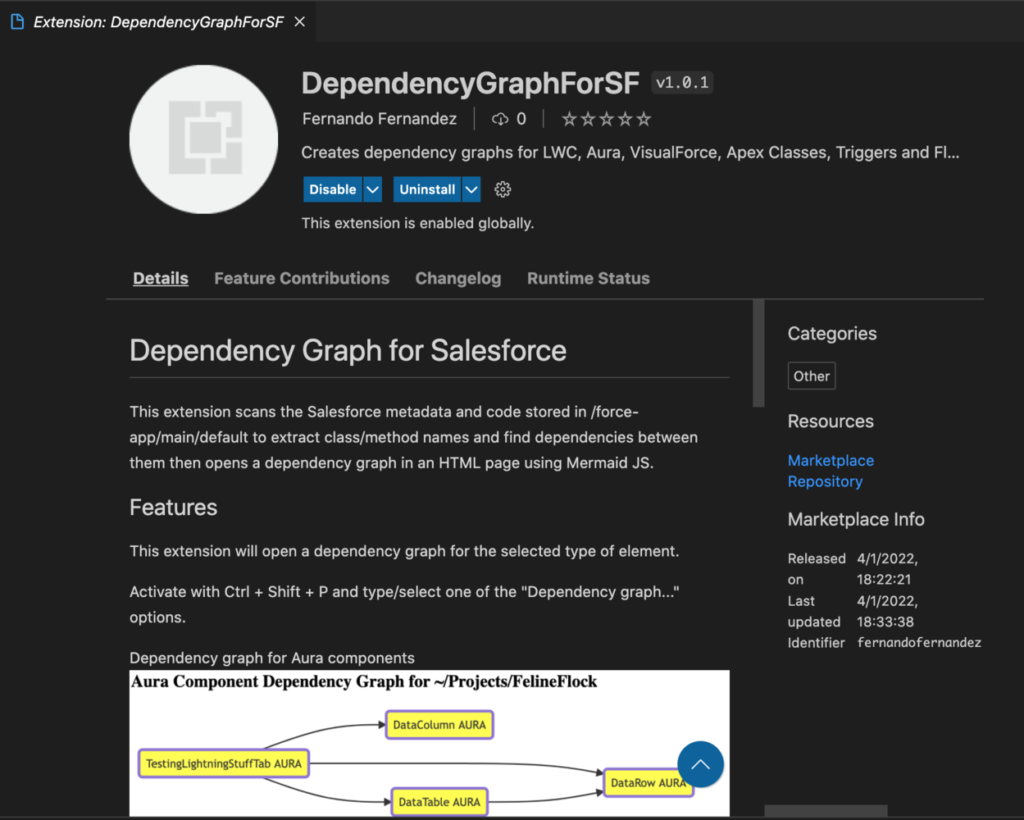Click the DependencyGraphForSF extension title
Image resolution: width=1024 pixels, height=820 pixels.
[470, 84]
